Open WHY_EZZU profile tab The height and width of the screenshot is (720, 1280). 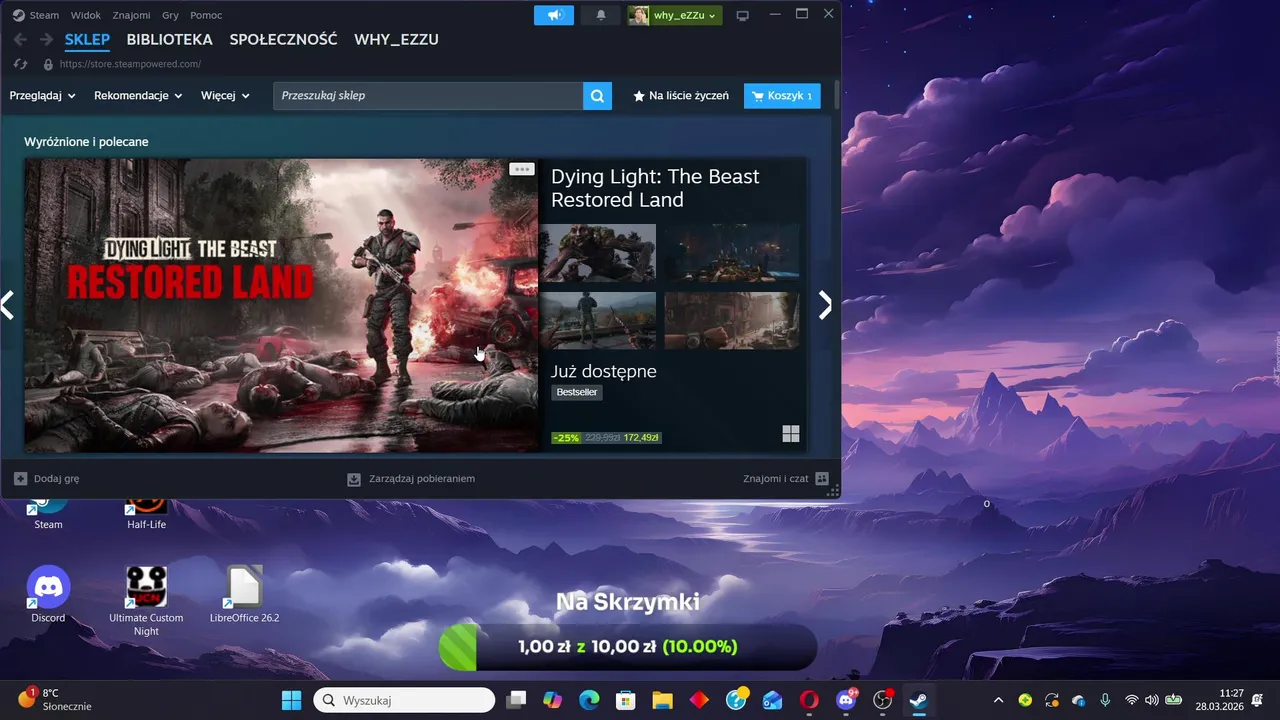(x=396, y=40)
